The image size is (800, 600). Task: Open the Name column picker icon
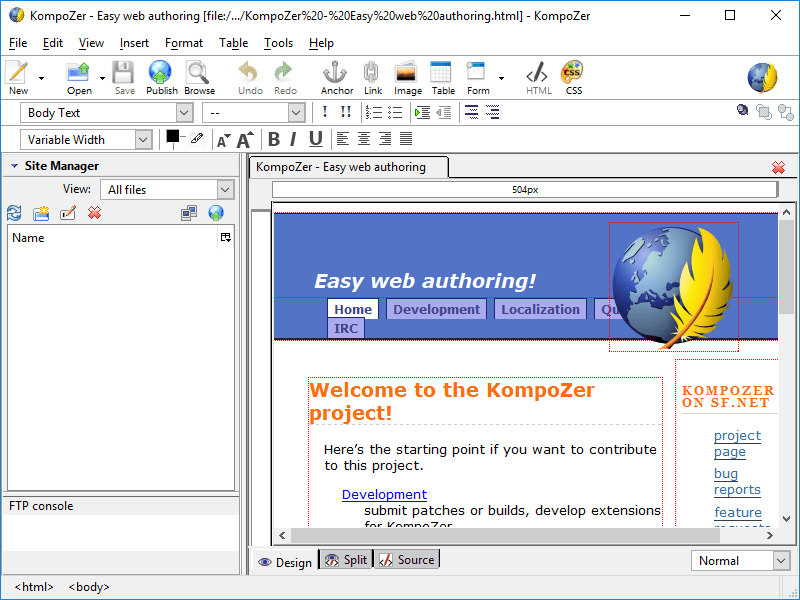226,237
